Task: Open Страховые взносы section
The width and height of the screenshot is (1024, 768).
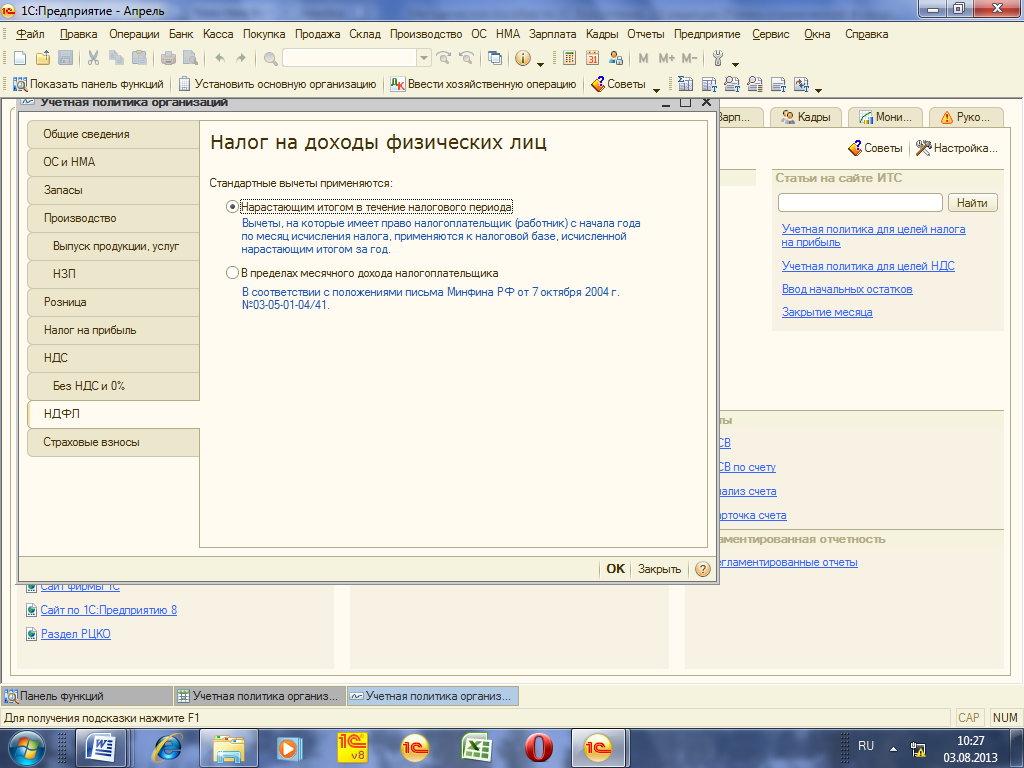Action: coord(114,442)
